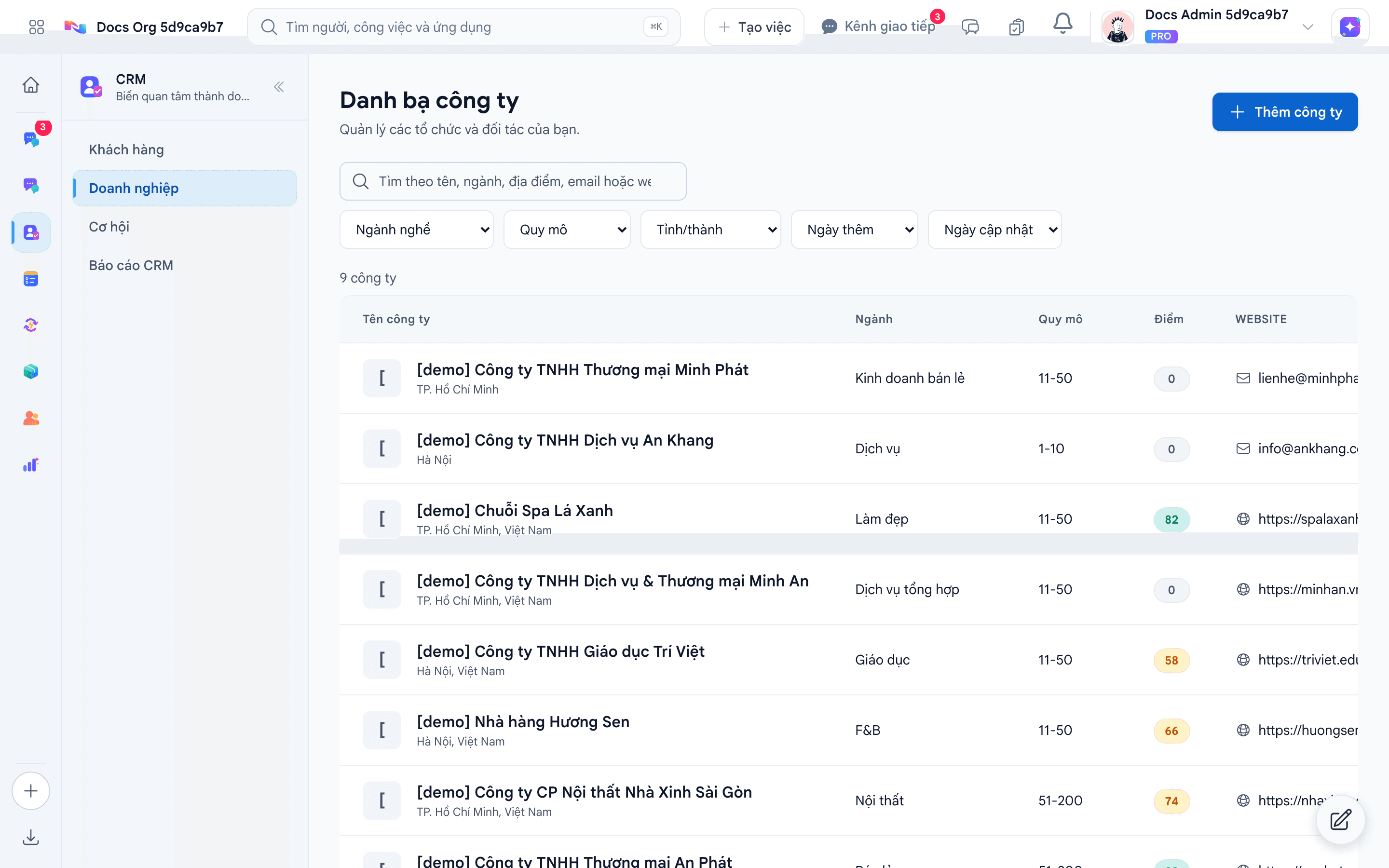The width and height of the screenshot is (1389, 868).
Task: Click the floating edit pencil button
Action: (1341, 820)
